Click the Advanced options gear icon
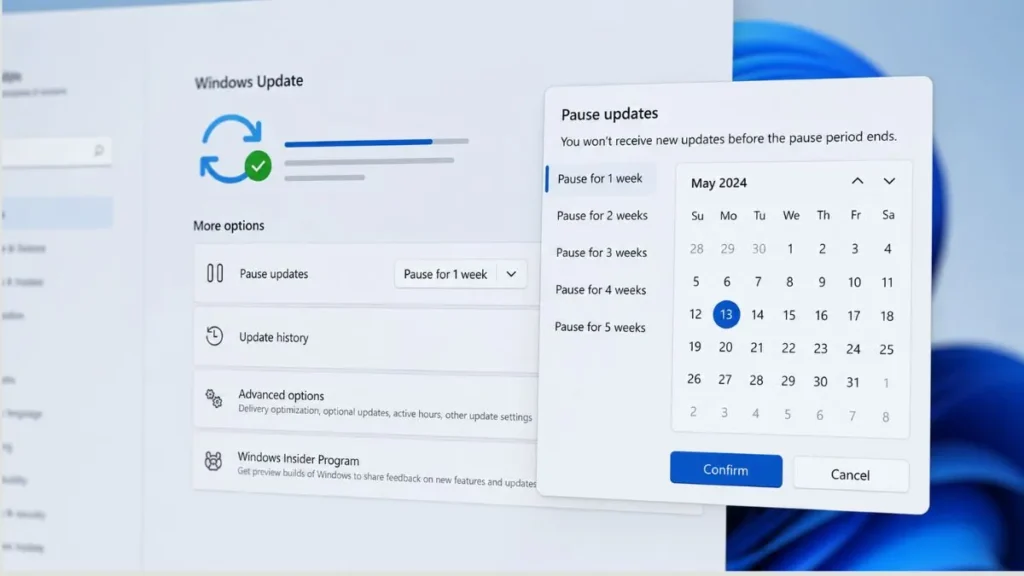Screen dimensions: 1024x576 point(213,397)
